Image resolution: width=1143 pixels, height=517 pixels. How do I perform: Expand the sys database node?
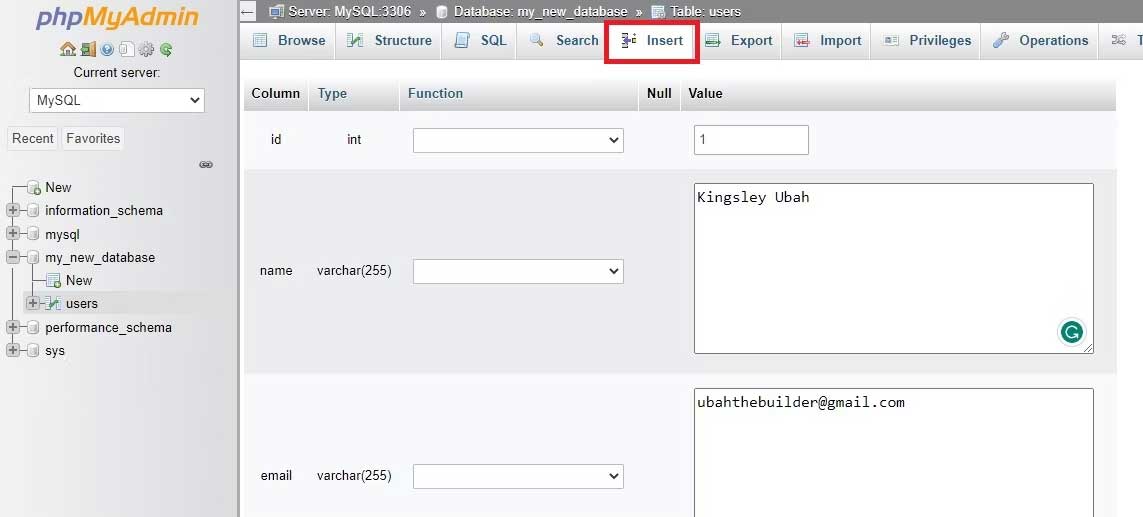click(x=12, y=351)
